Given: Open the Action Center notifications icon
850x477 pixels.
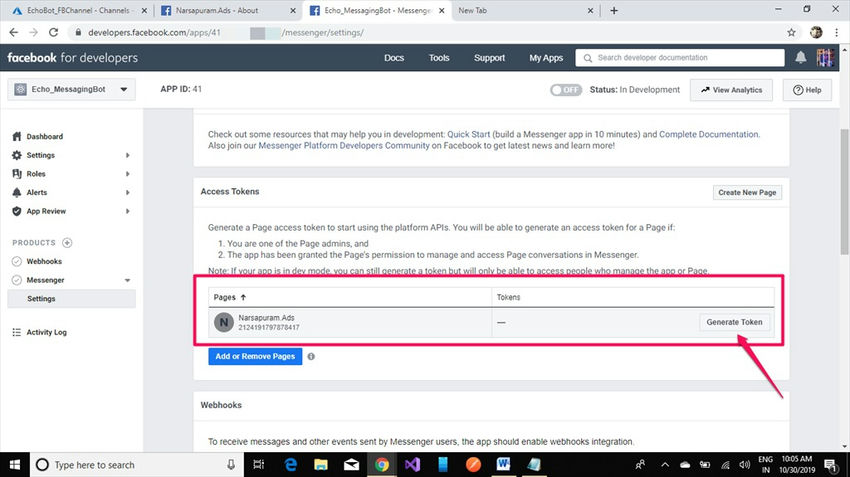Looking at the screenshot, I should point(830,465).
